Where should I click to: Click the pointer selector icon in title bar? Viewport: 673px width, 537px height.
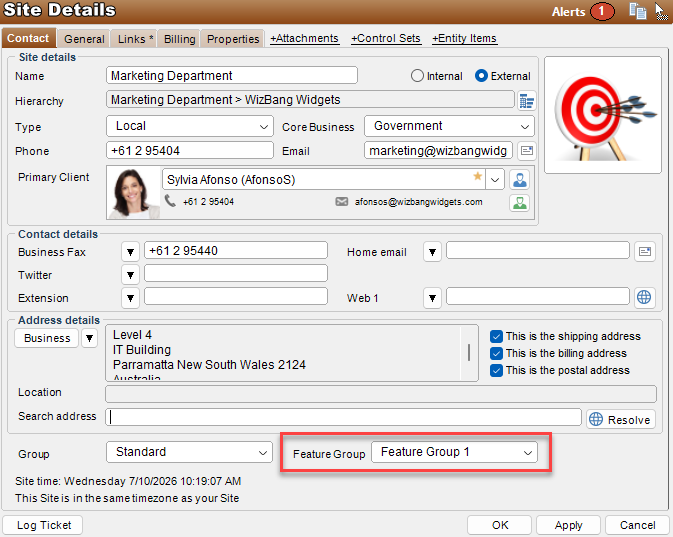coord(661,11)
